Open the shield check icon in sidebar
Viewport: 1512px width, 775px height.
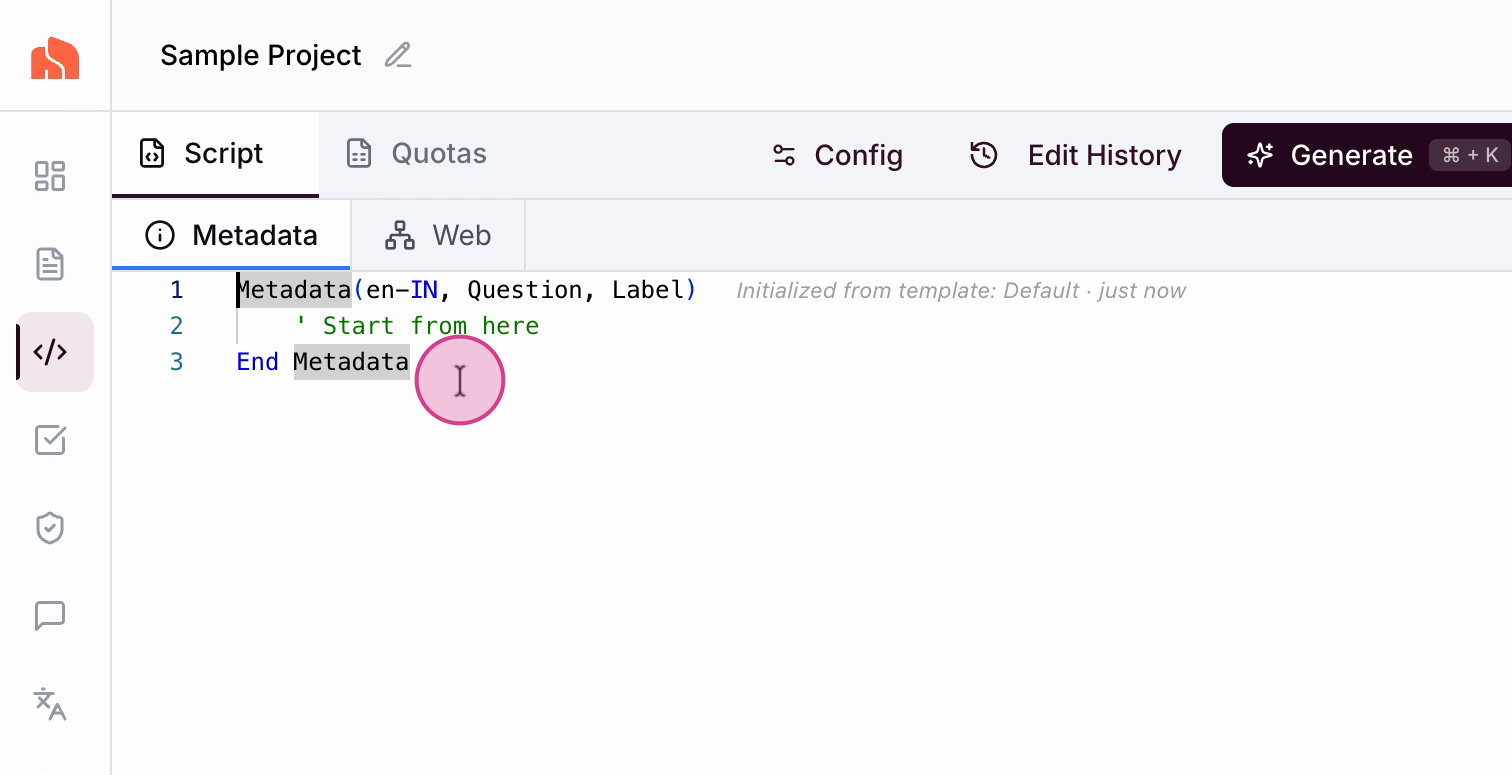pyautogui.click(x=50, y=528)
